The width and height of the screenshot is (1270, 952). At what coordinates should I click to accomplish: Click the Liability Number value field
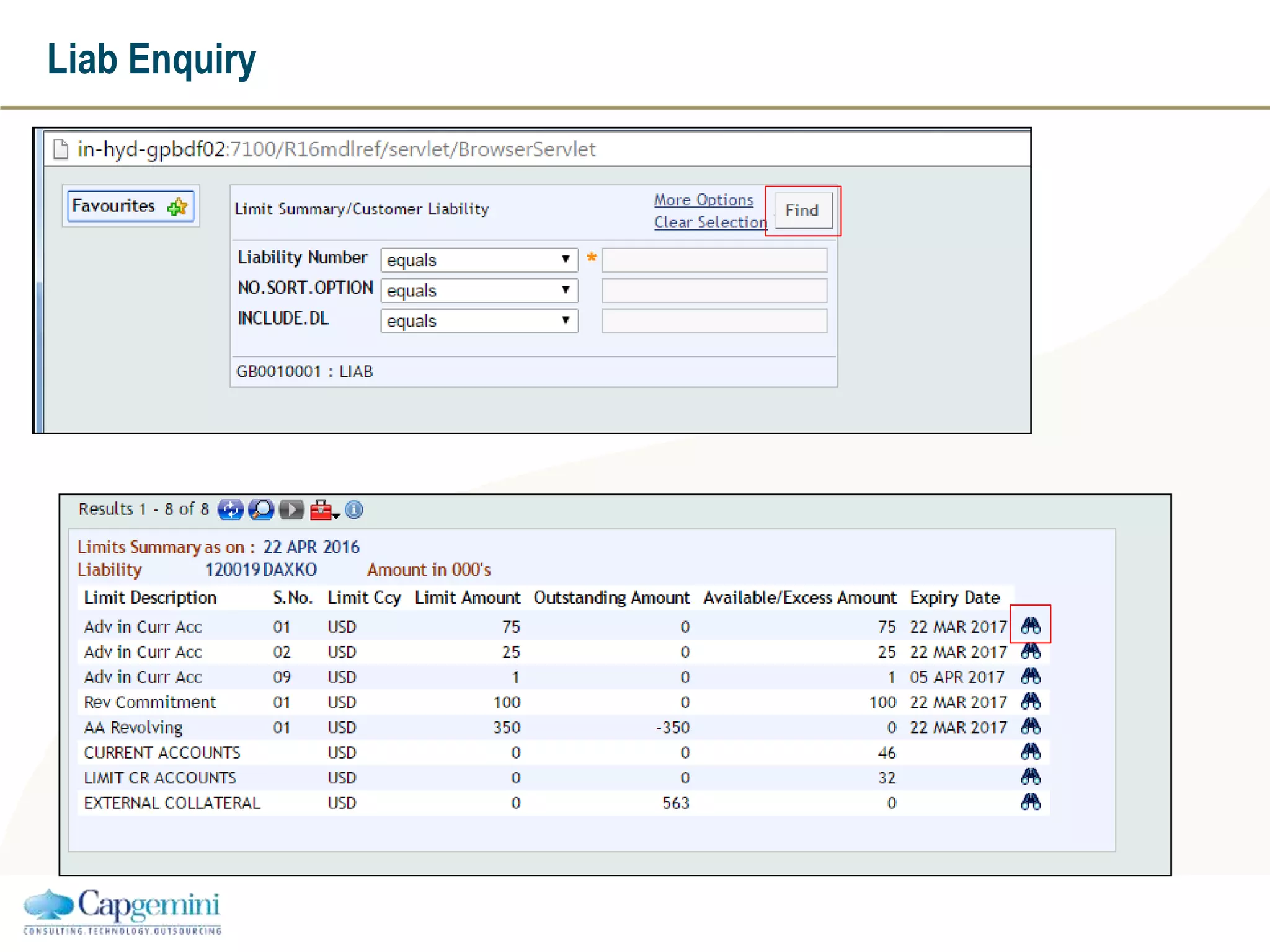click(x=714, y=260)
